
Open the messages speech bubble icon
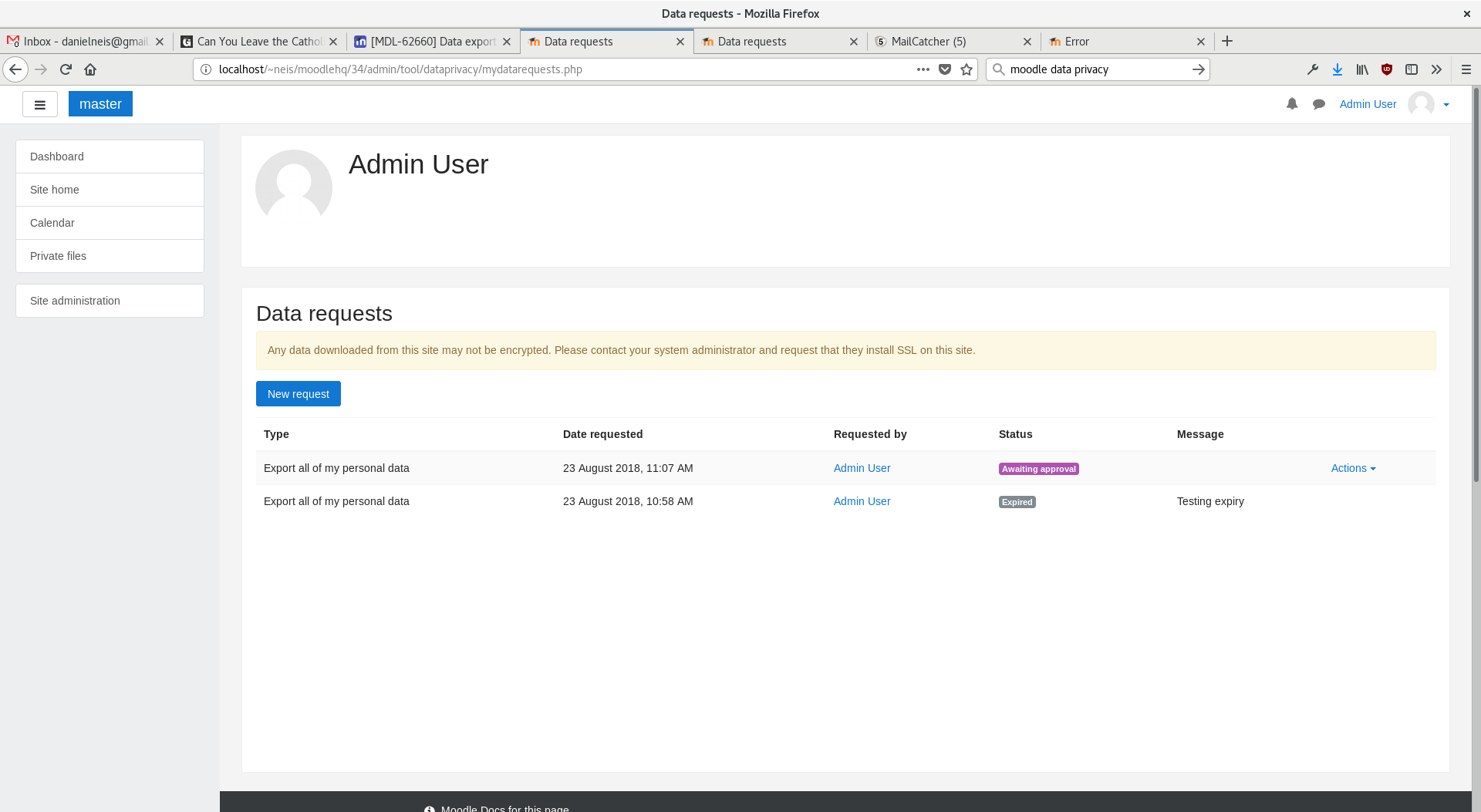[x=1319, y=104]
